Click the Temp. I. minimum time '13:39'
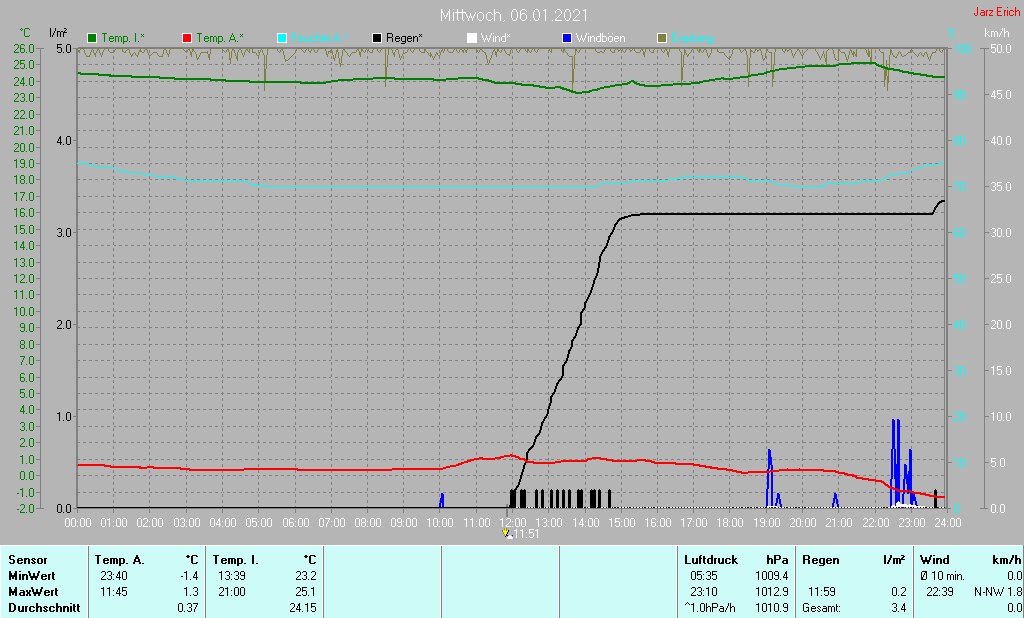This screenshot has height=618, width=1024. point(232,576)
